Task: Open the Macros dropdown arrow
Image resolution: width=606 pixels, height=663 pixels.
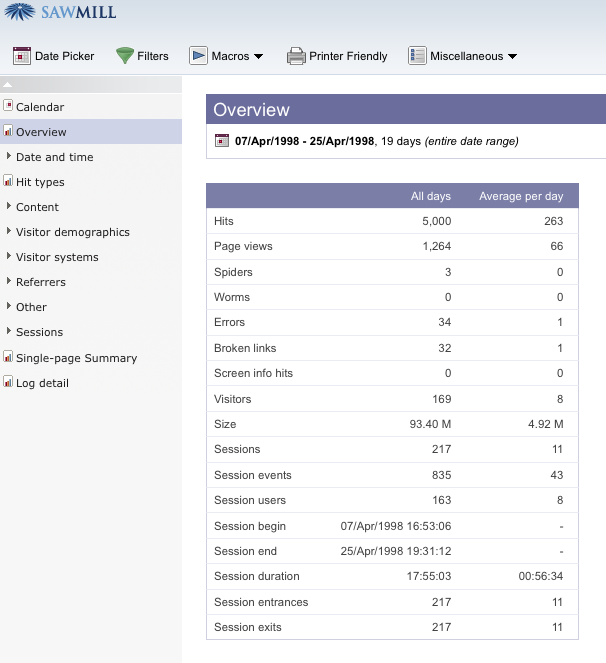Action: (x=259, y=57)
